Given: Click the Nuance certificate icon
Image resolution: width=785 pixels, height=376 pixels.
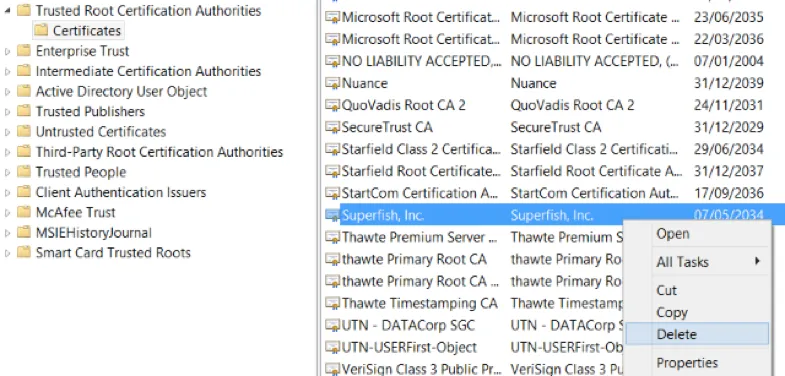Looking at the screenshot, I should tap(332, 83).
